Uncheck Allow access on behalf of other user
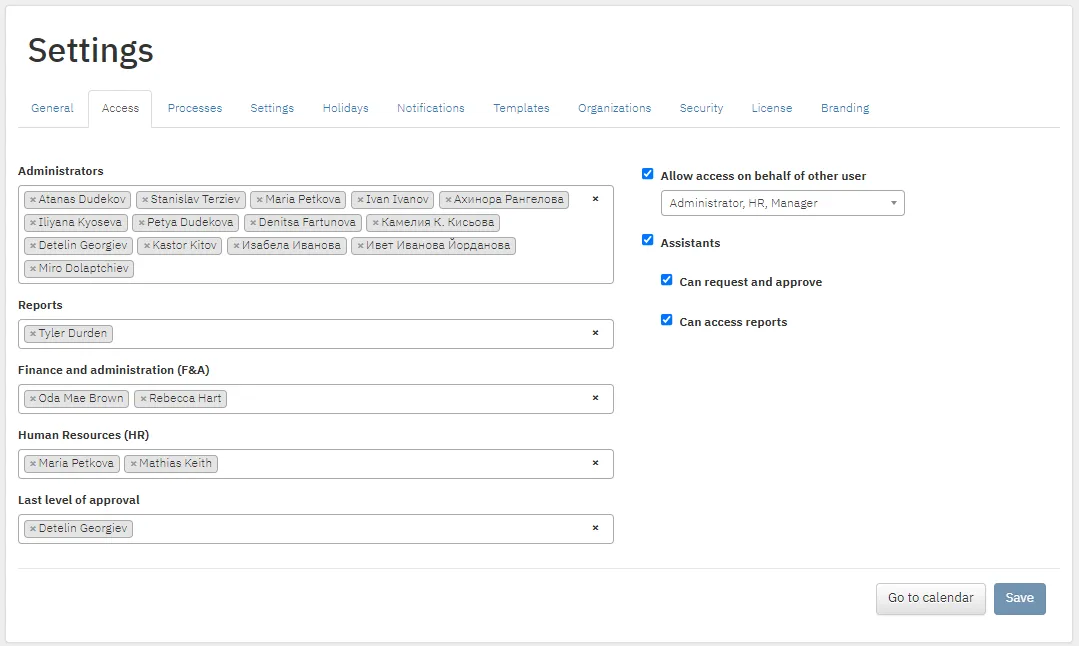 click(x=648, y=174)
